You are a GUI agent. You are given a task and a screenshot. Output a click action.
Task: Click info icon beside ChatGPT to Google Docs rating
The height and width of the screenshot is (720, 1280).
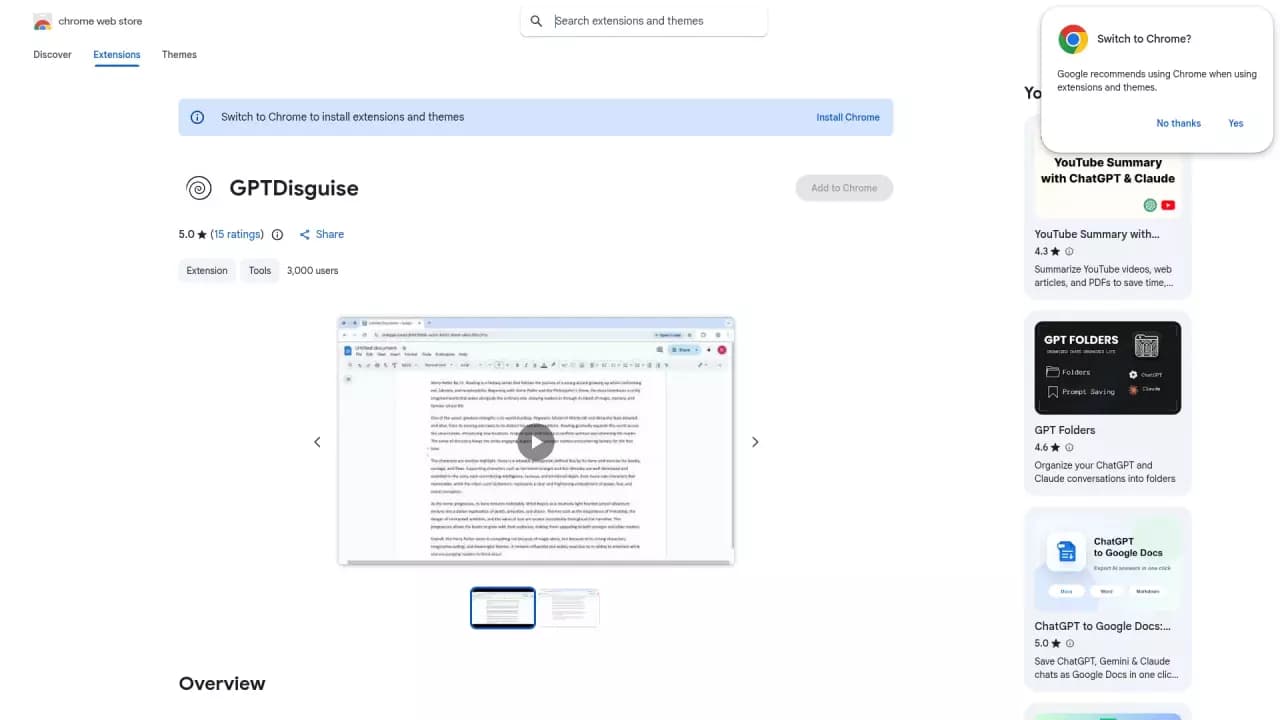tap(1069, 644)
